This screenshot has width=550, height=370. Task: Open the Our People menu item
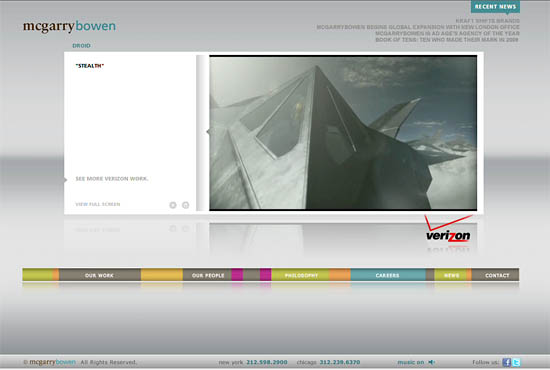pos(208,275)
